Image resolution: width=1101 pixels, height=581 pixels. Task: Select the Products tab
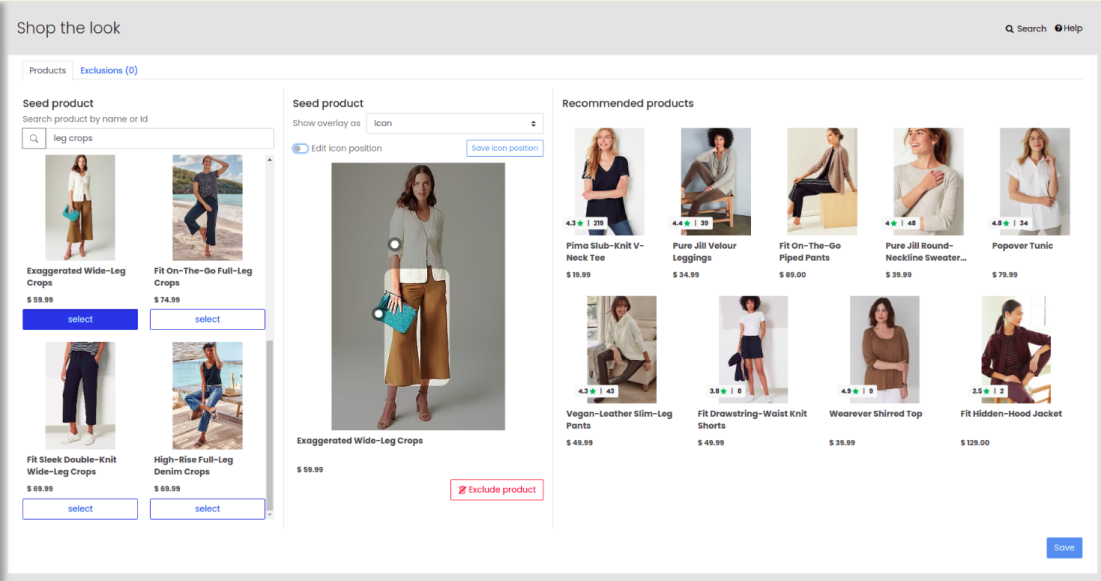pyautogui.click(x=47, y=71)
